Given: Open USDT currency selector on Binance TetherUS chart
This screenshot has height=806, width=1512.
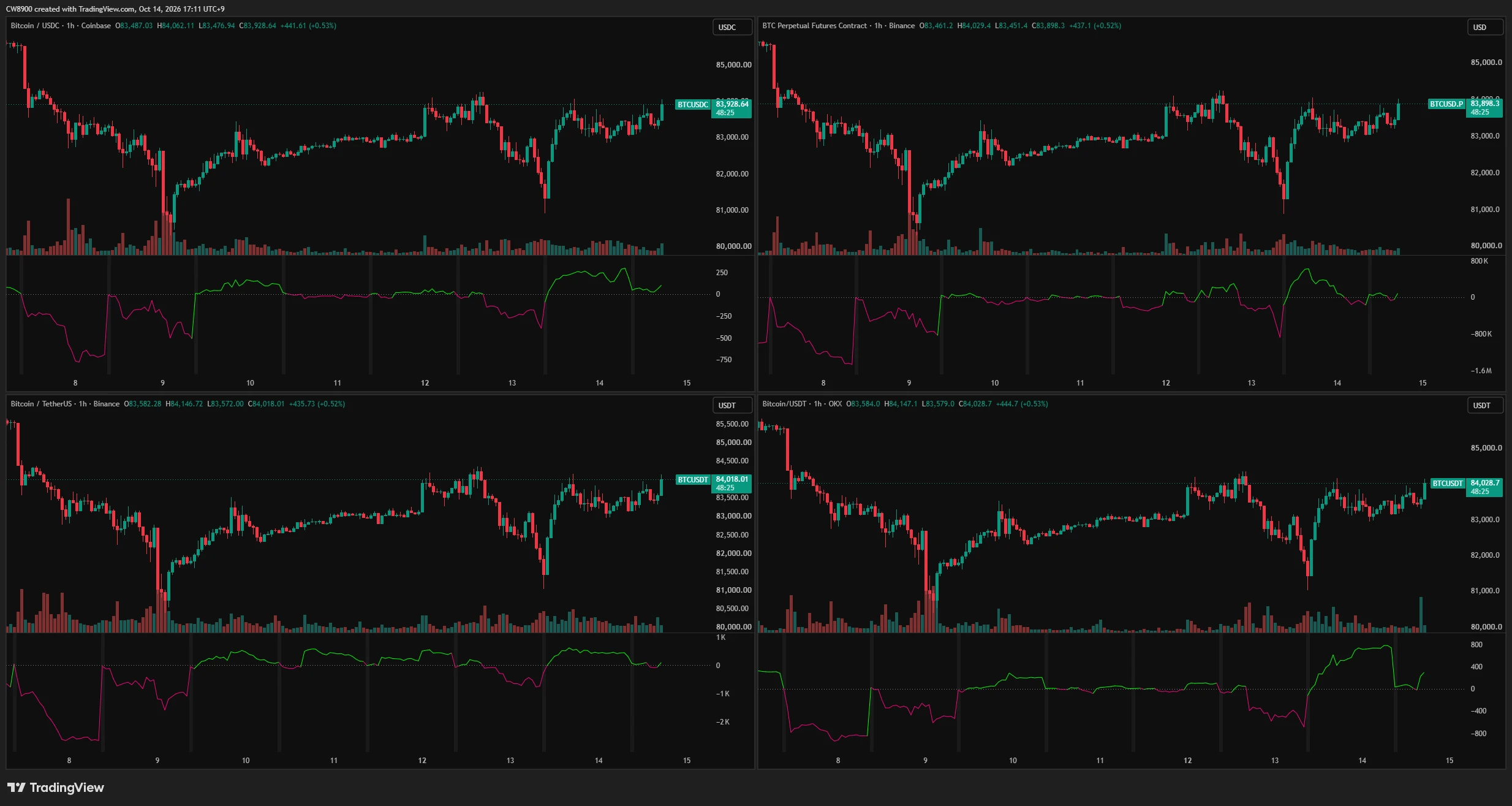Looking at the screenshot, I should coord(732,406).
